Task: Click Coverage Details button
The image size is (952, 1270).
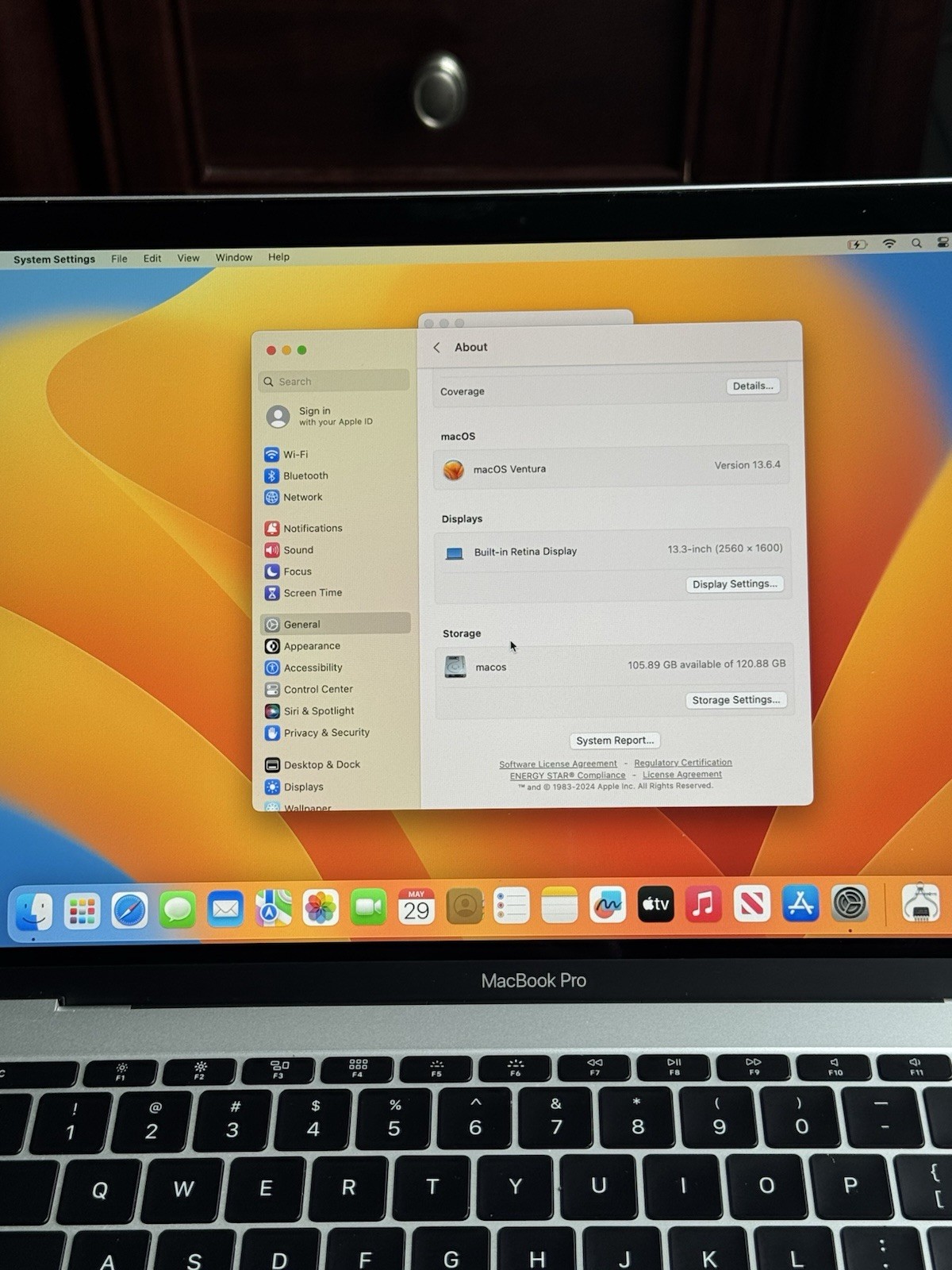Action: coord(753,386)
